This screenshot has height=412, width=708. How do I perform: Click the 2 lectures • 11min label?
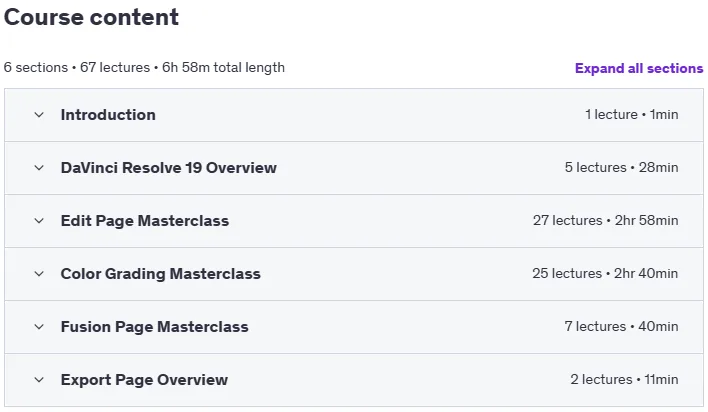click(x=624, y=379)
